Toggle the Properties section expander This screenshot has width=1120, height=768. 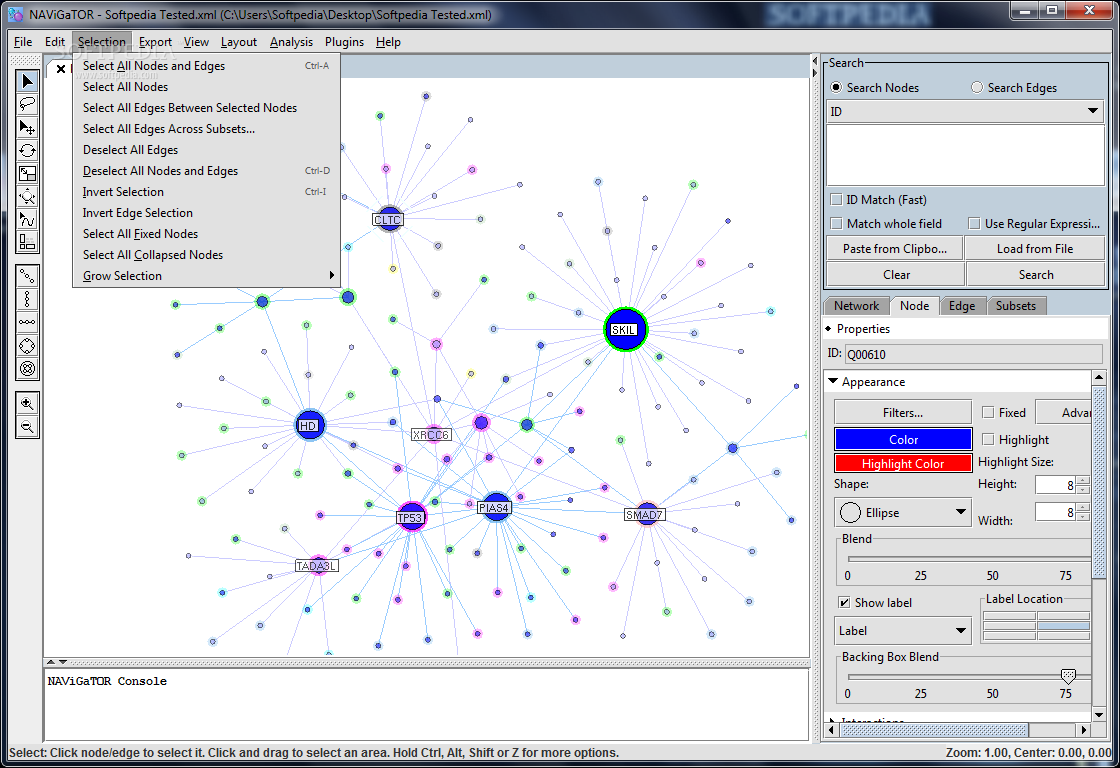pos(829,329)
